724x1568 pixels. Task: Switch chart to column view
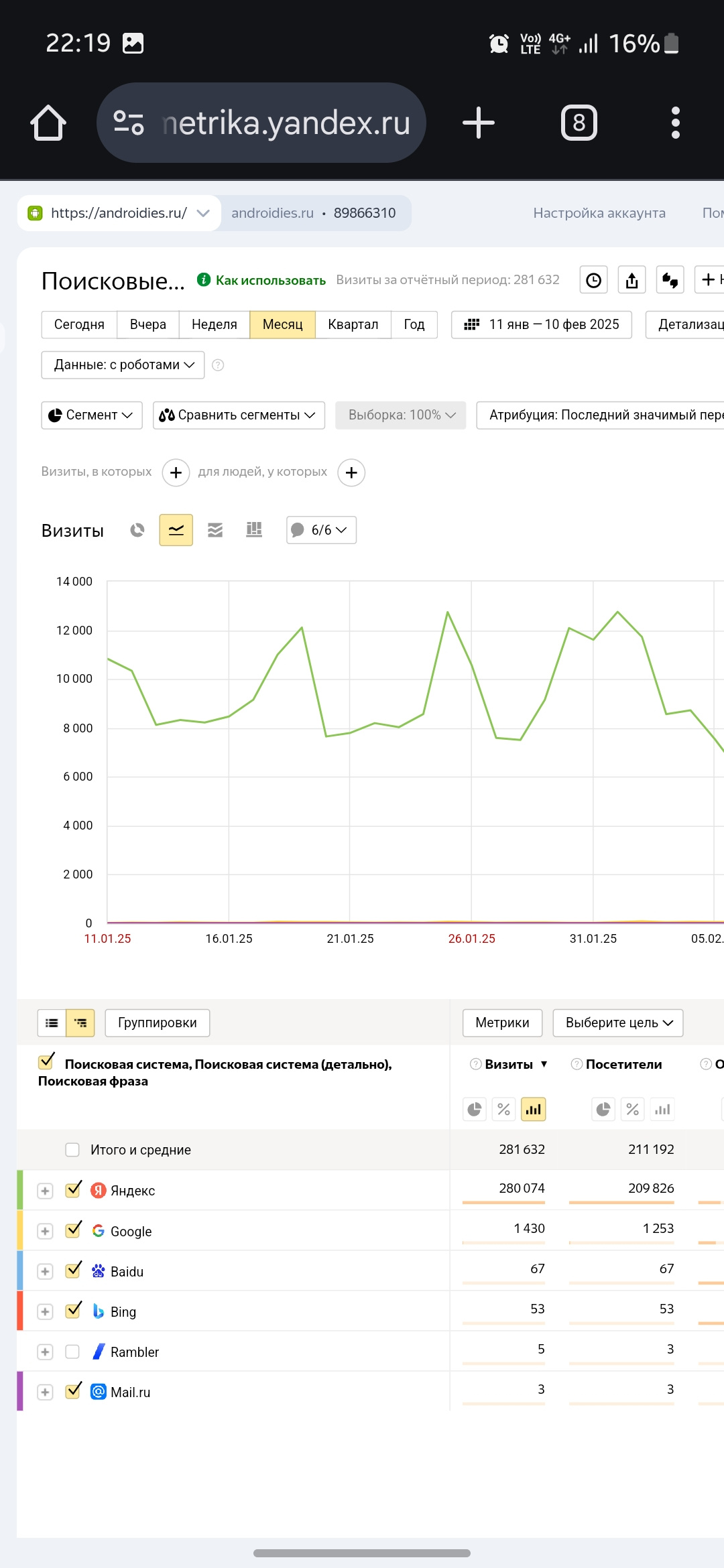point(254,530)
